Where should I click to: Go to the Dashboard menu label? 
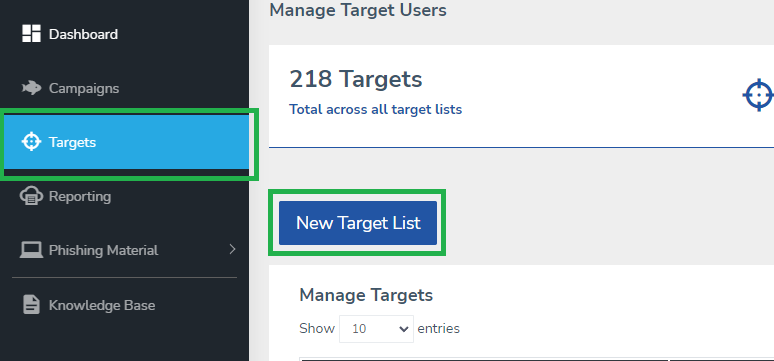tap(83, 35)
